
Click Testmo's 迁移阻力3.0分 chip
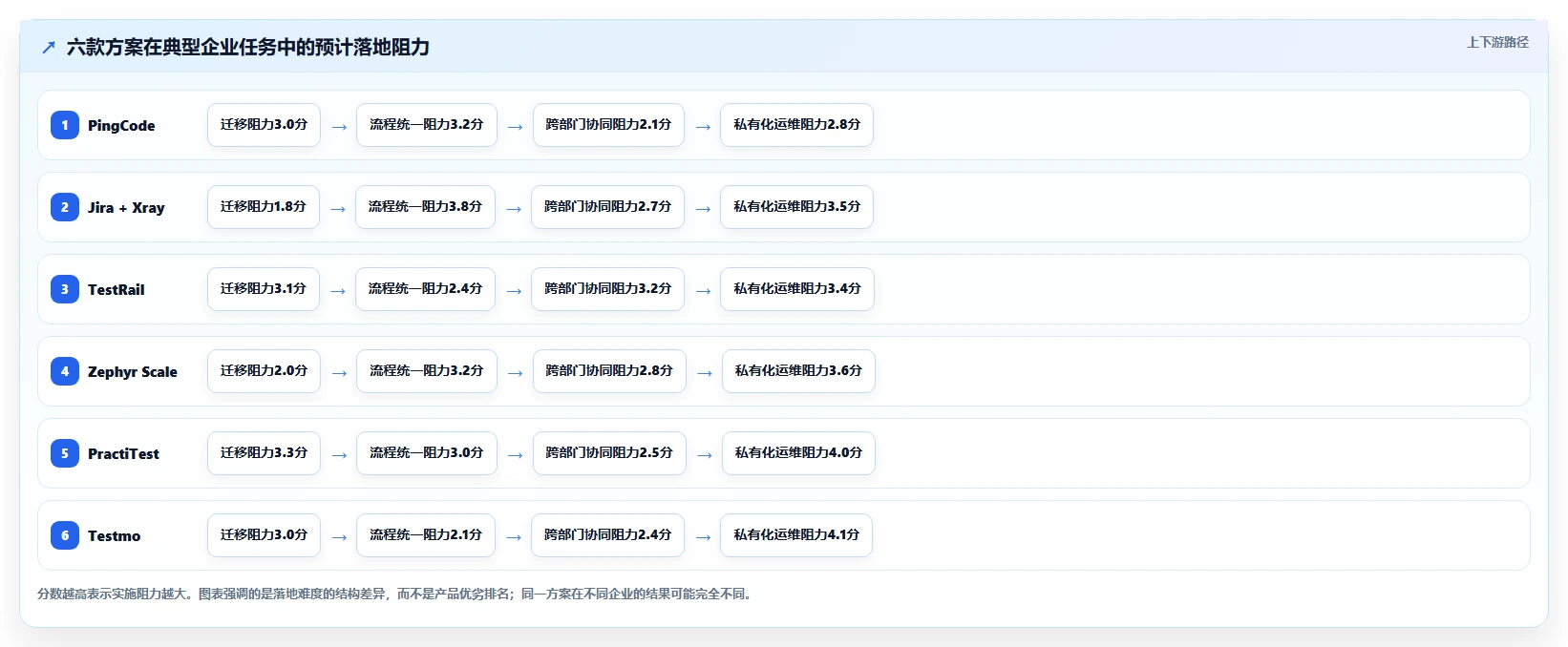264,535
